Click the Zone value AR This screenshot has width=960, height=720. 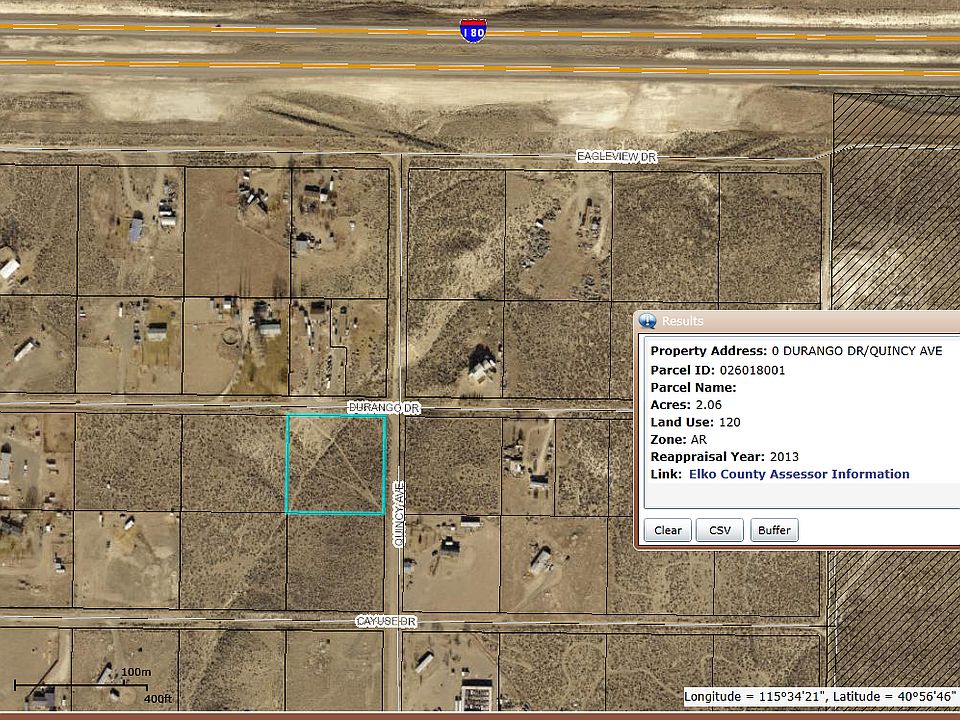699,440
